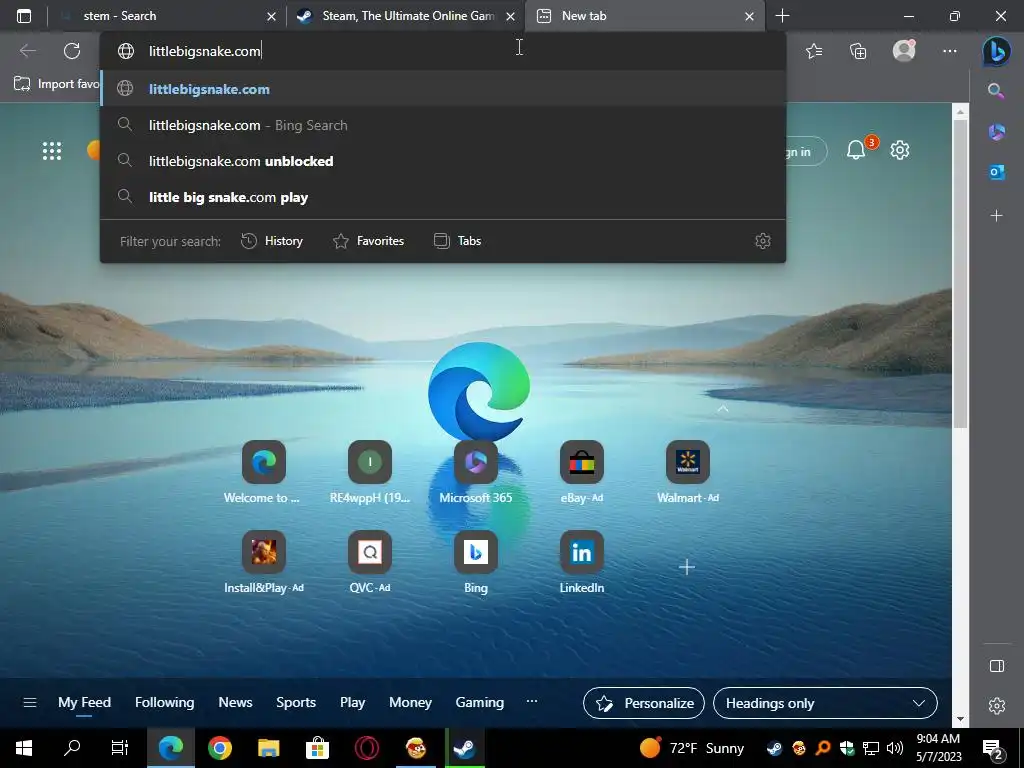Open Steam from the taskbar
Viewport: 1024px width, 768px height.
click(x=464, y=748)
